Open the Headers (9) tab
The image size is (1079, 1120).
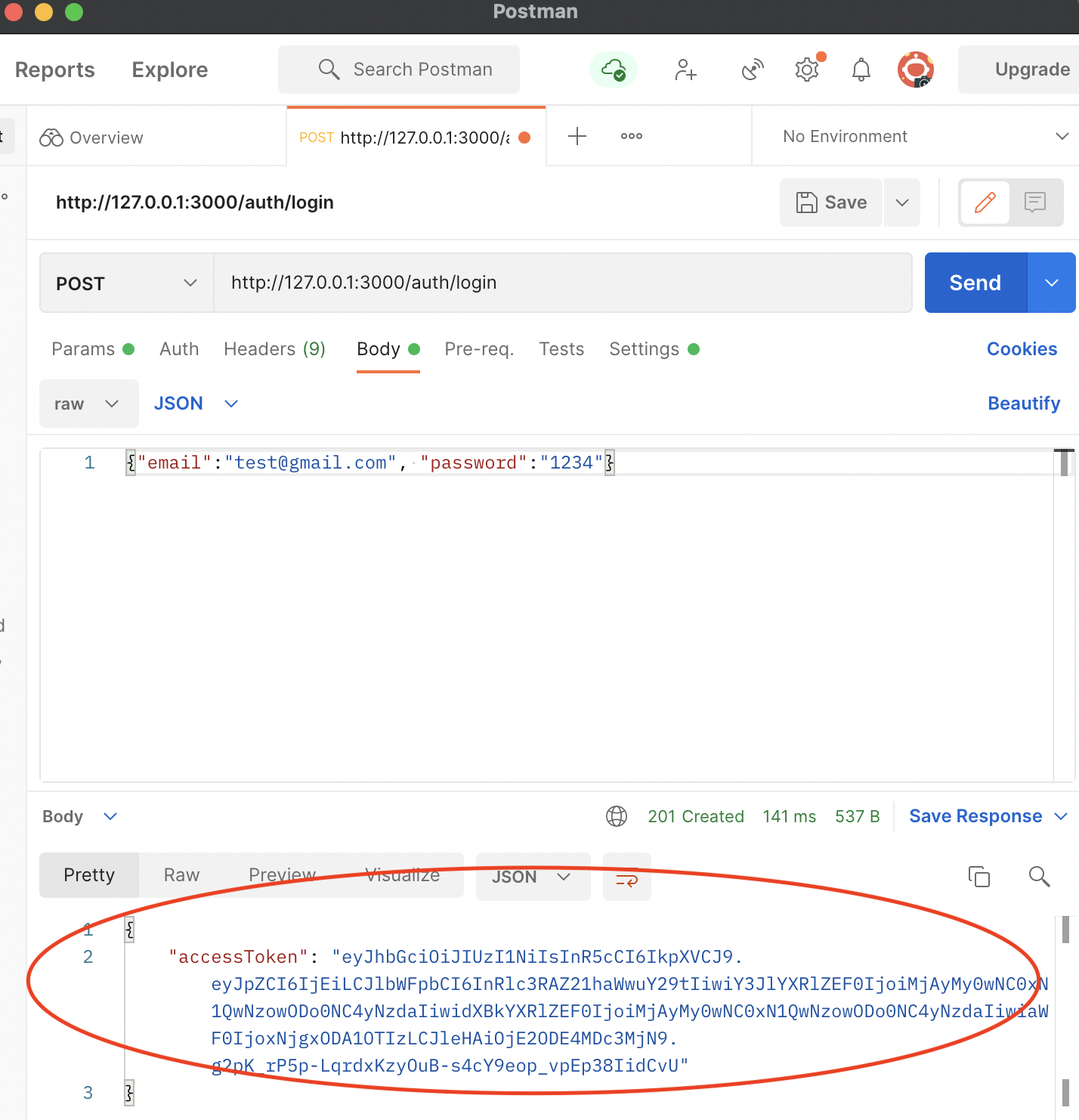(x=274, y=349)
